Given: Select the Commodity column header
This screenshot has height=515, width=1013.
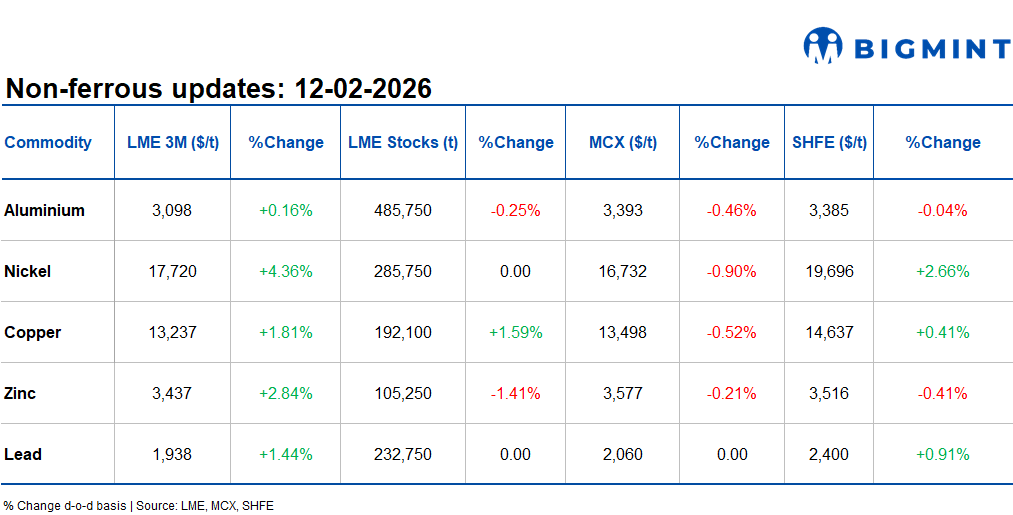Looking at the screenshot, I should coord(48,142).
